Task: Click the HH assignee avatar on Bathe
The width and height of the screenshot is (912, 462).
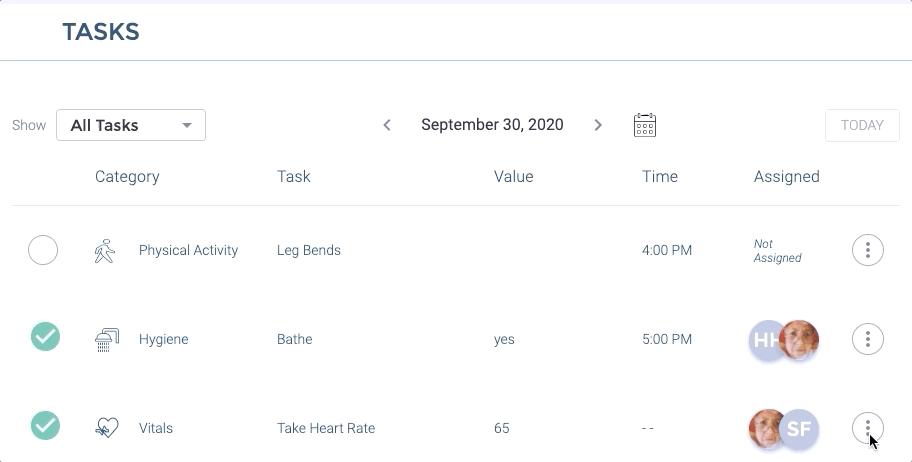Action: (x=765, y=340)
